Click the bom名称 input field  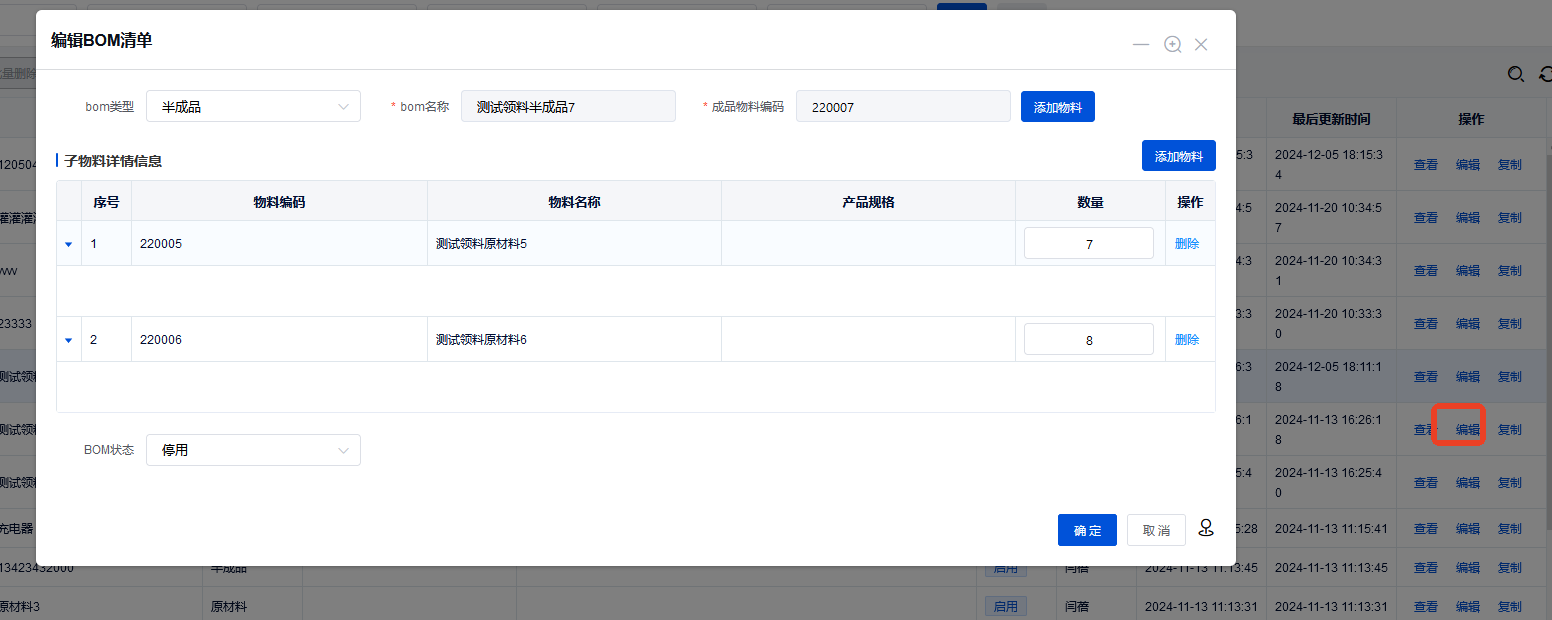[x=568, y=106]
